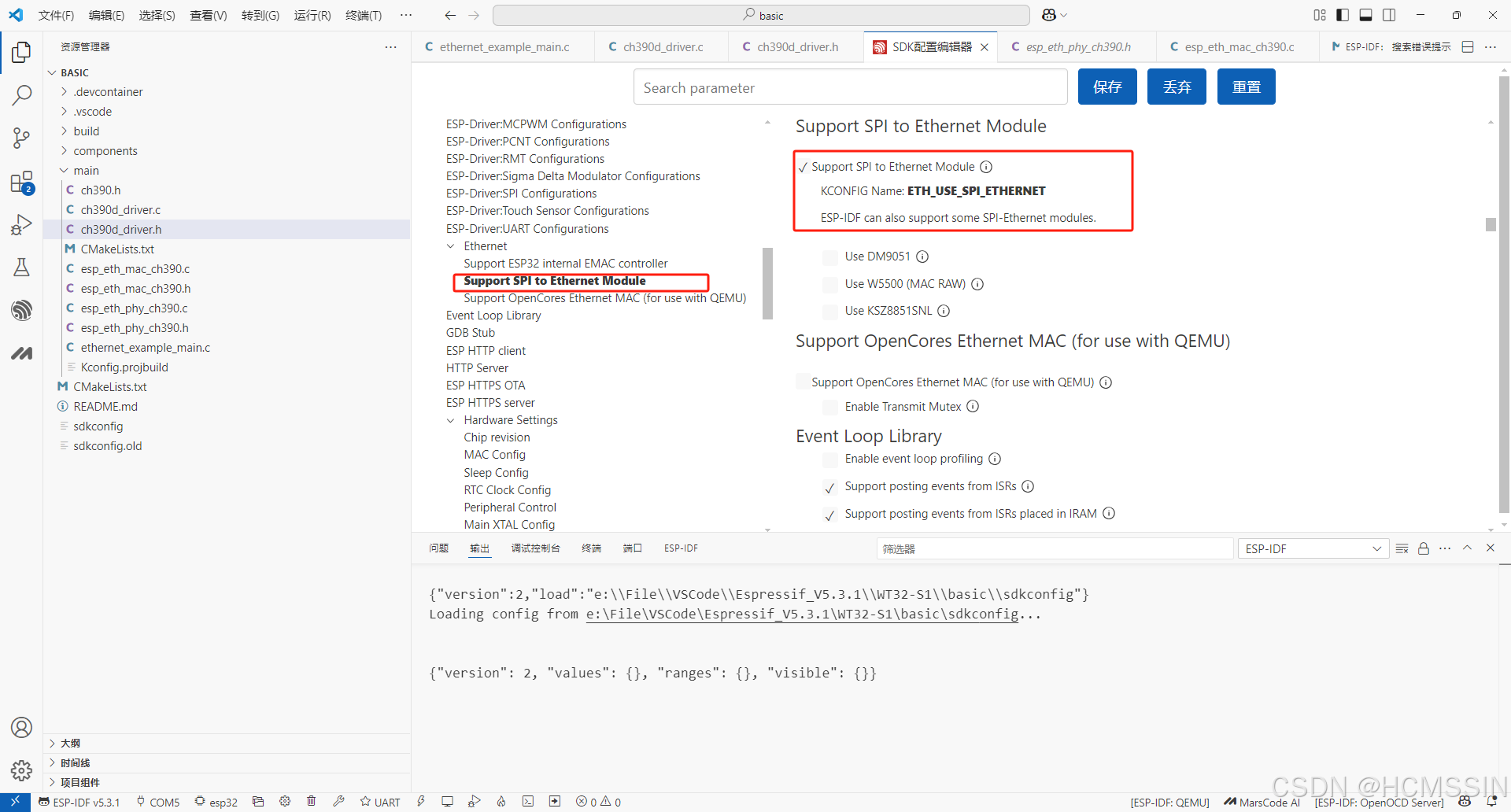Switch to ch390d_driver.c tab
1511x812 pixels.
663,47
